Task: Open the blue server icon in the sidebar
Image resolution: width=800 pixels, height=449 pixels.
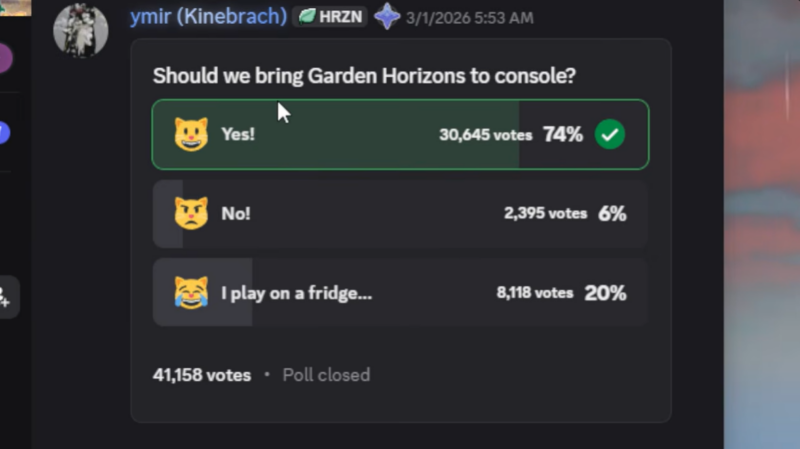Action: coord(4,132)
